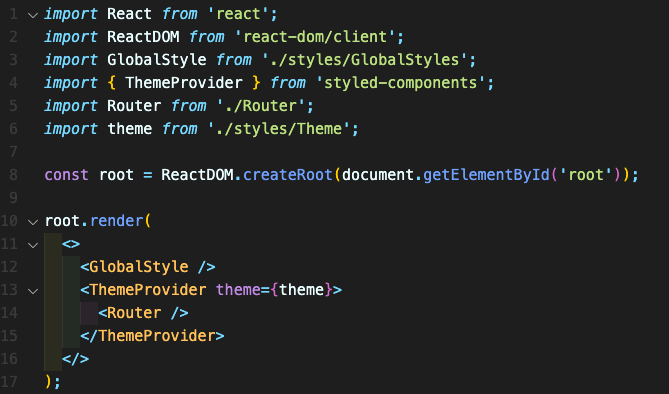Click the theme attribute name on line 13
The height and width of the screenshot is (394, 669).
click(238, 290)
